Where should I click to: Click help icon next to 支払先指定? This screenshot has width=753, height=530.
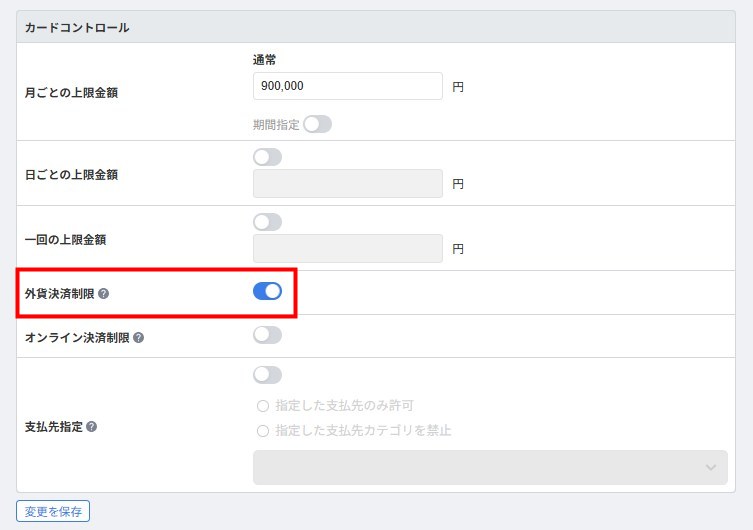92,426
